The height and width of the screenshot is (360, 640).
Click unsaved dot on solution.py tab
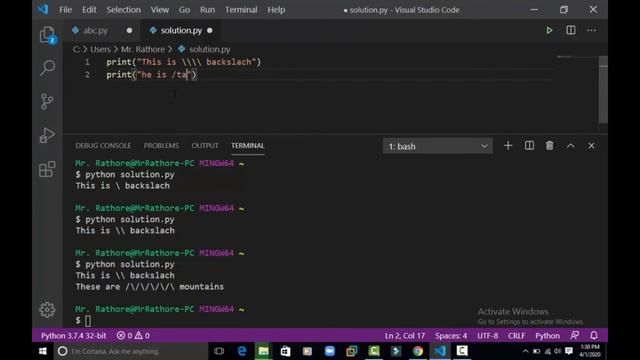[210, 31]
